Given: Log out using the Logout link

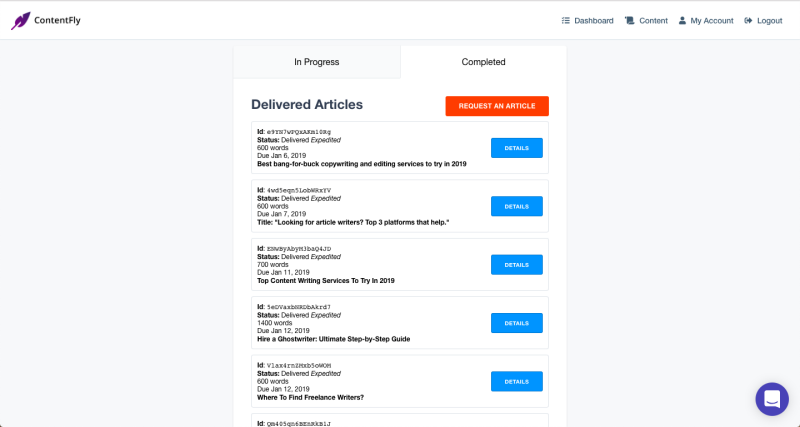Looking at the screenshot, I should tap(763, 21).
